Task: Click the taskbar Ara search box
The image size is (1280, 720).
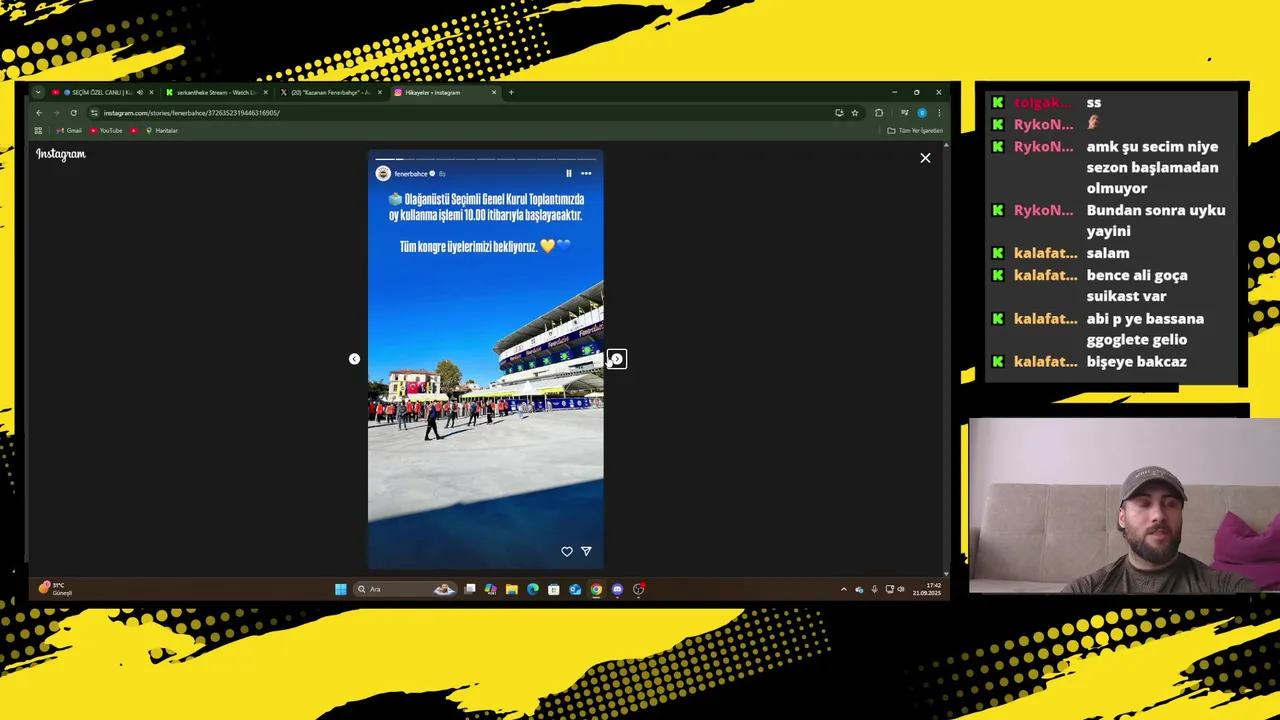Action: [x=406, y=589]
